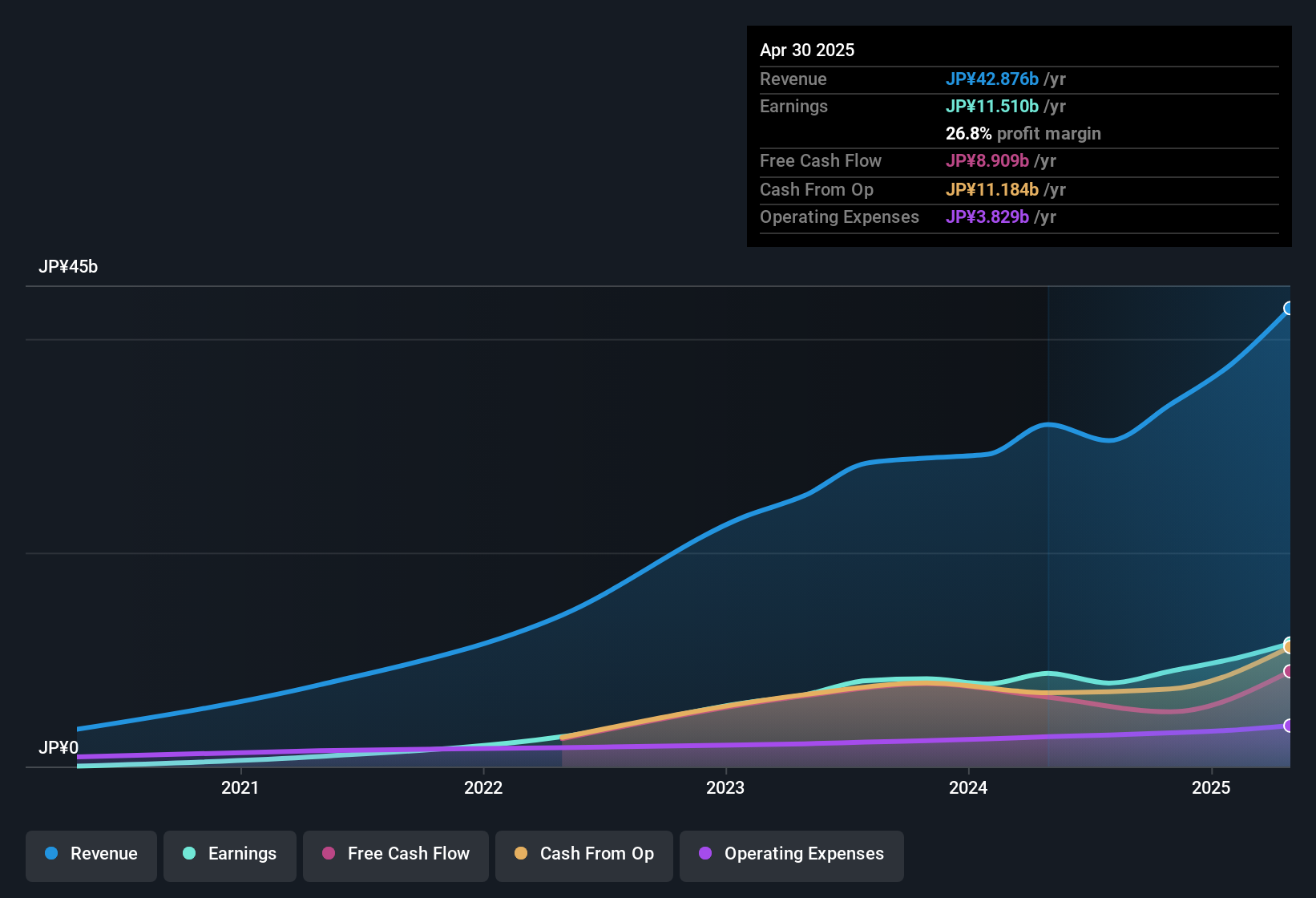Select the Cash From Op endpoint marker
Screen dimensions: 1316x898
(1289, 647)
